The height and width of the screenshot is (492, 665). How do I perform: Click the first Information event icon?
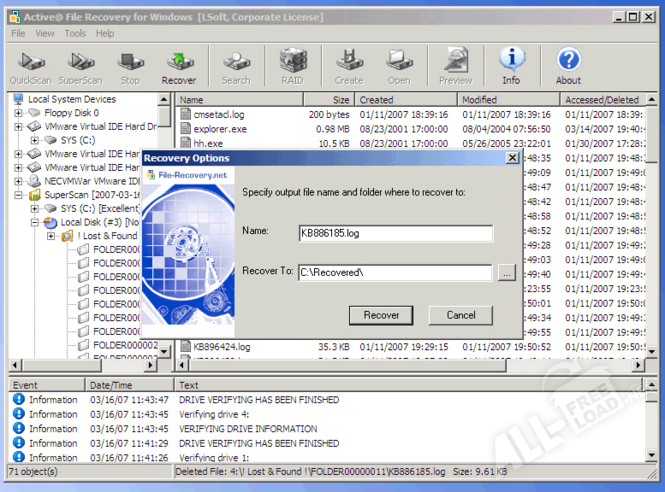(x=19, y=399)
